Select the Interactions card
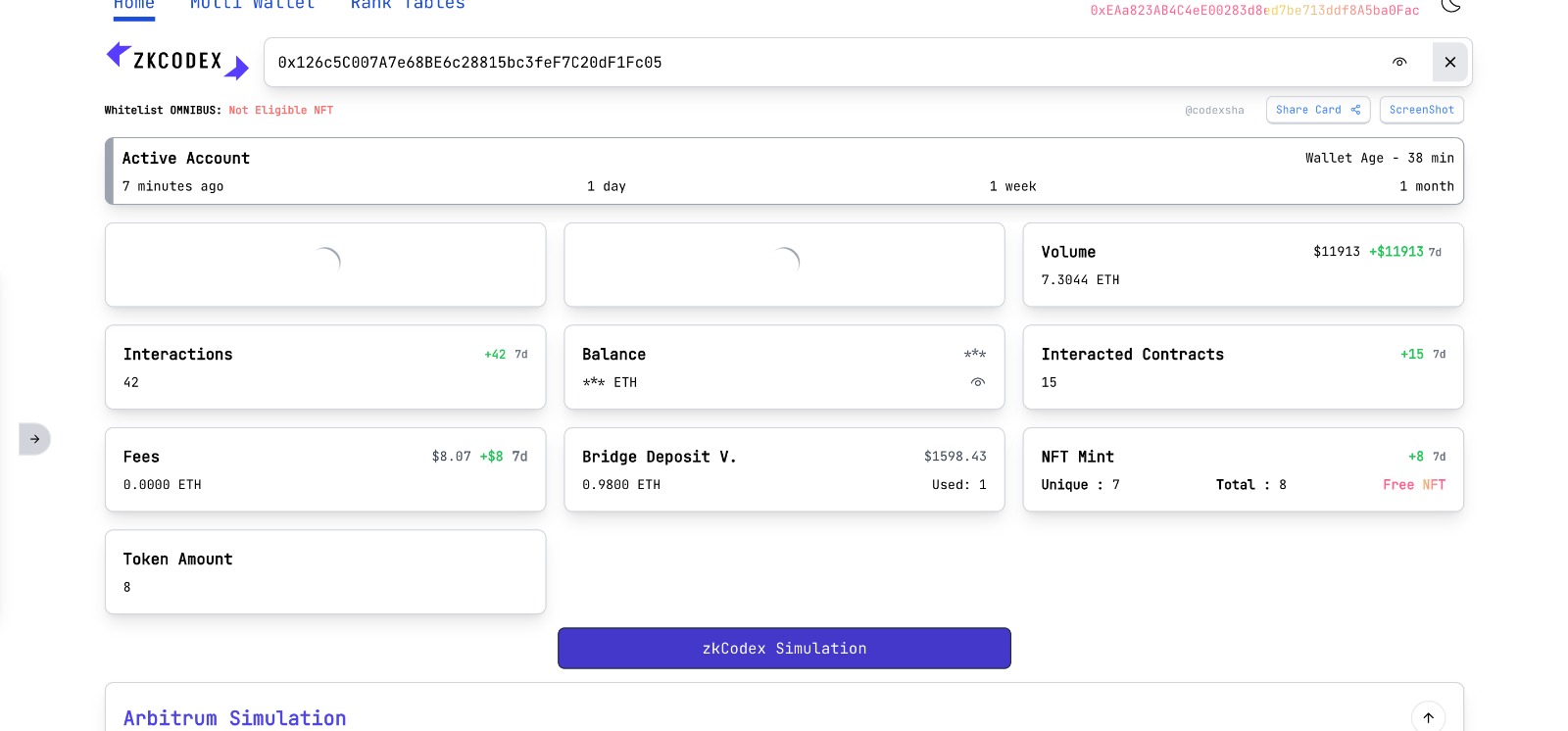Screen dimensions: 1568x731 (325, 367)
